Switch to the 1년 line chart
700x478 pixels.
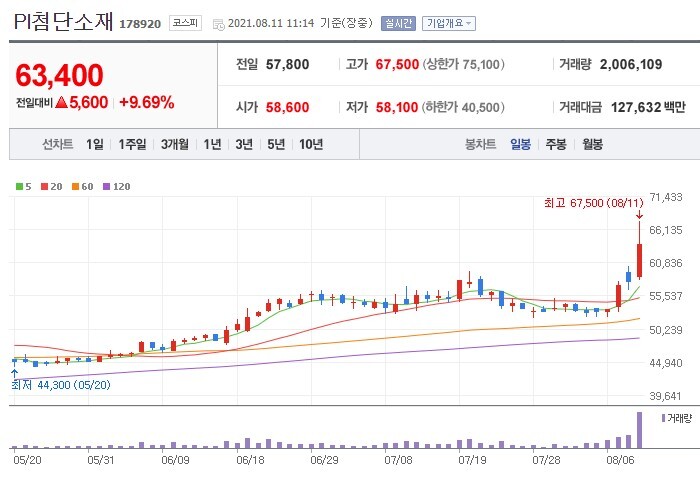coord(212,144)
